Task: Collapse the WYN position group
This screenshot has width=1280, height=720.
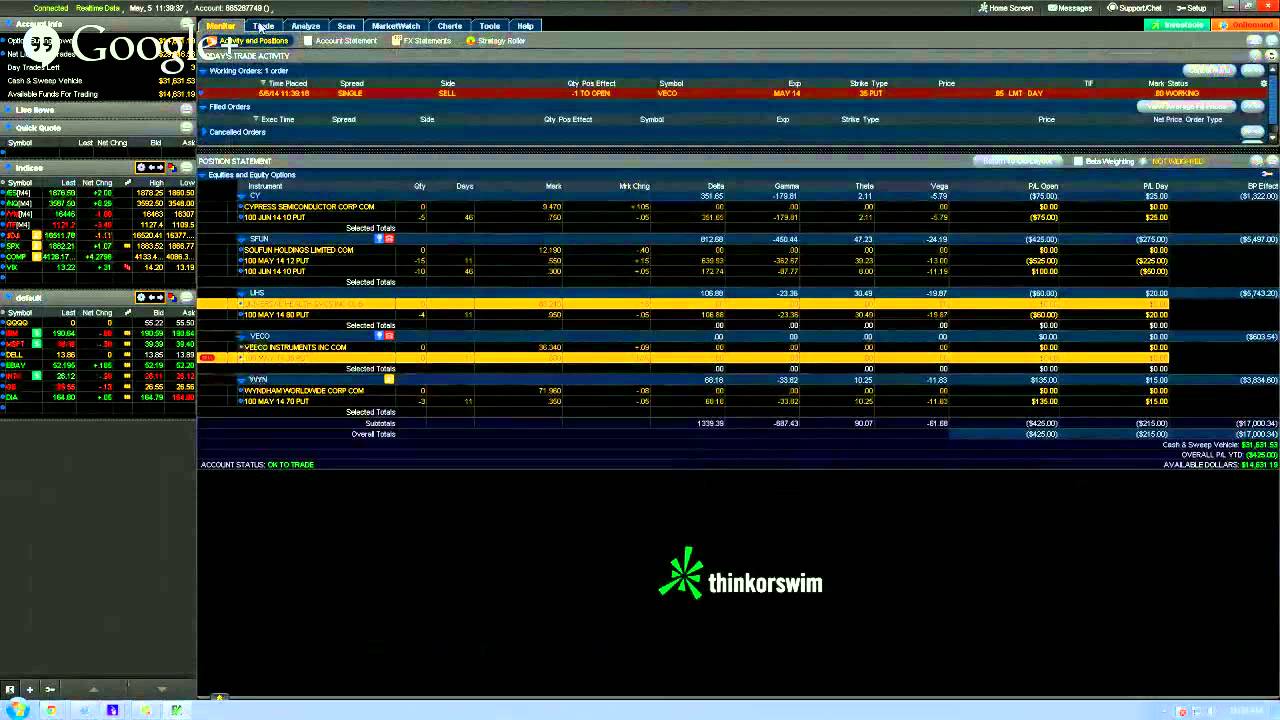Action: point(242,380)
